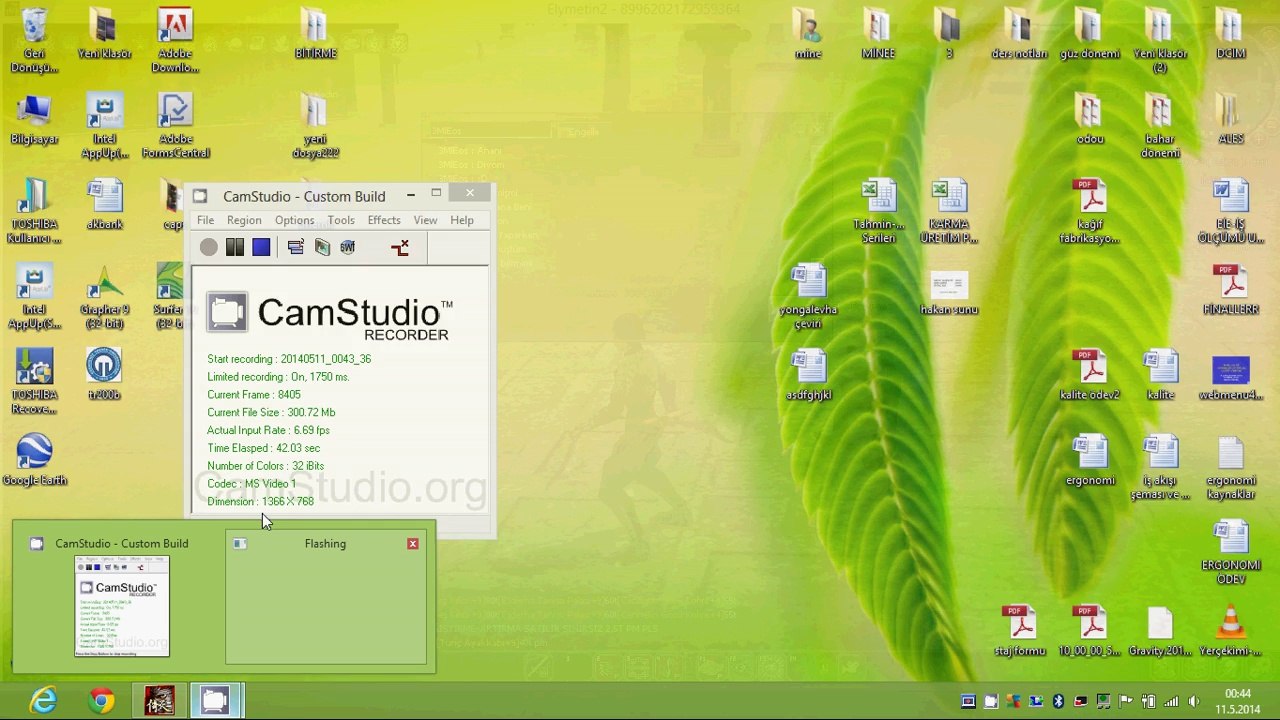The height and width of the screenshot is (720, 1280).
Task: Select the BİTİRME folder on desktop
Action: 315,34
